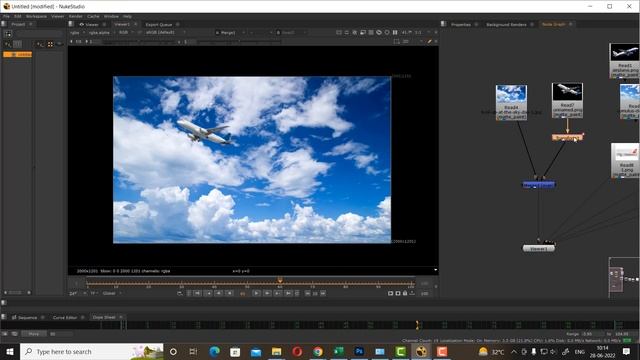Image resolution: width=640 pixels, height=360 pixels.
Task: Skip backward by frame increment button
Action: pos(308,293)
